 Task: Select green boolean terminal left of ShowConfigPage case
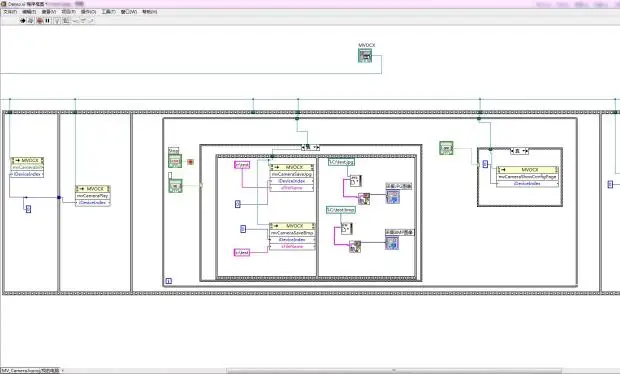(446, 148)
